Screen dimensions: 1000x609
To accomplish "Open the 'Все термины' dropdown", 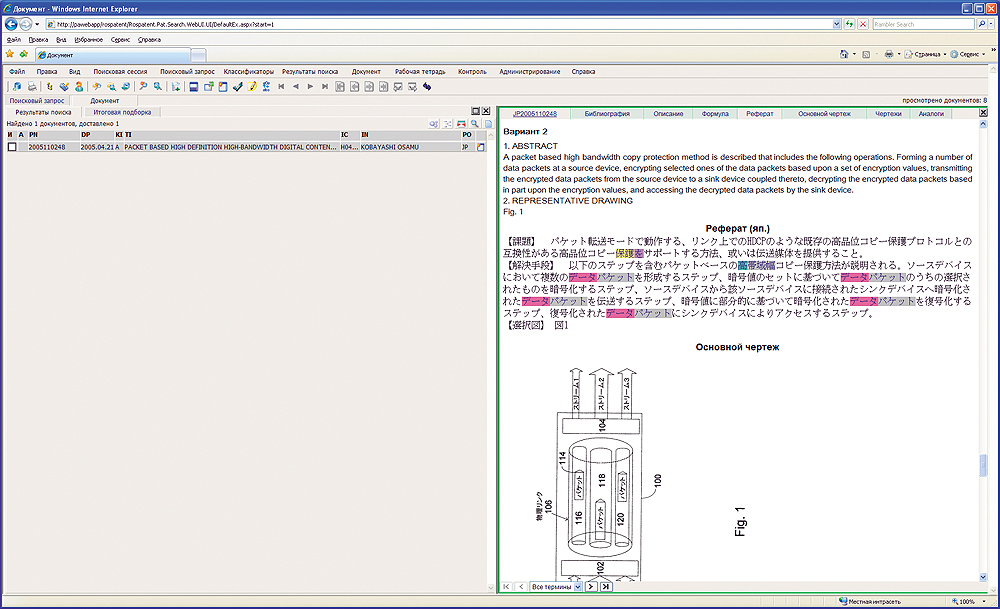I will [x=556, y=586].
